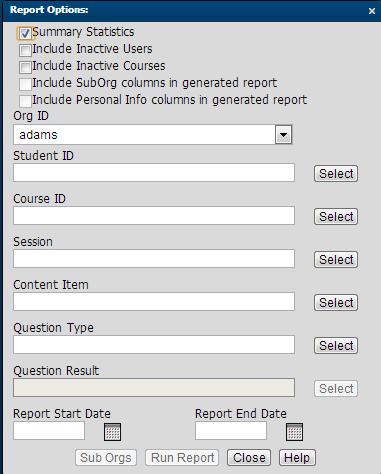381x474 pixels.
Task: Enable Include Inactive Users checkbox
Action: pos(25,50)
